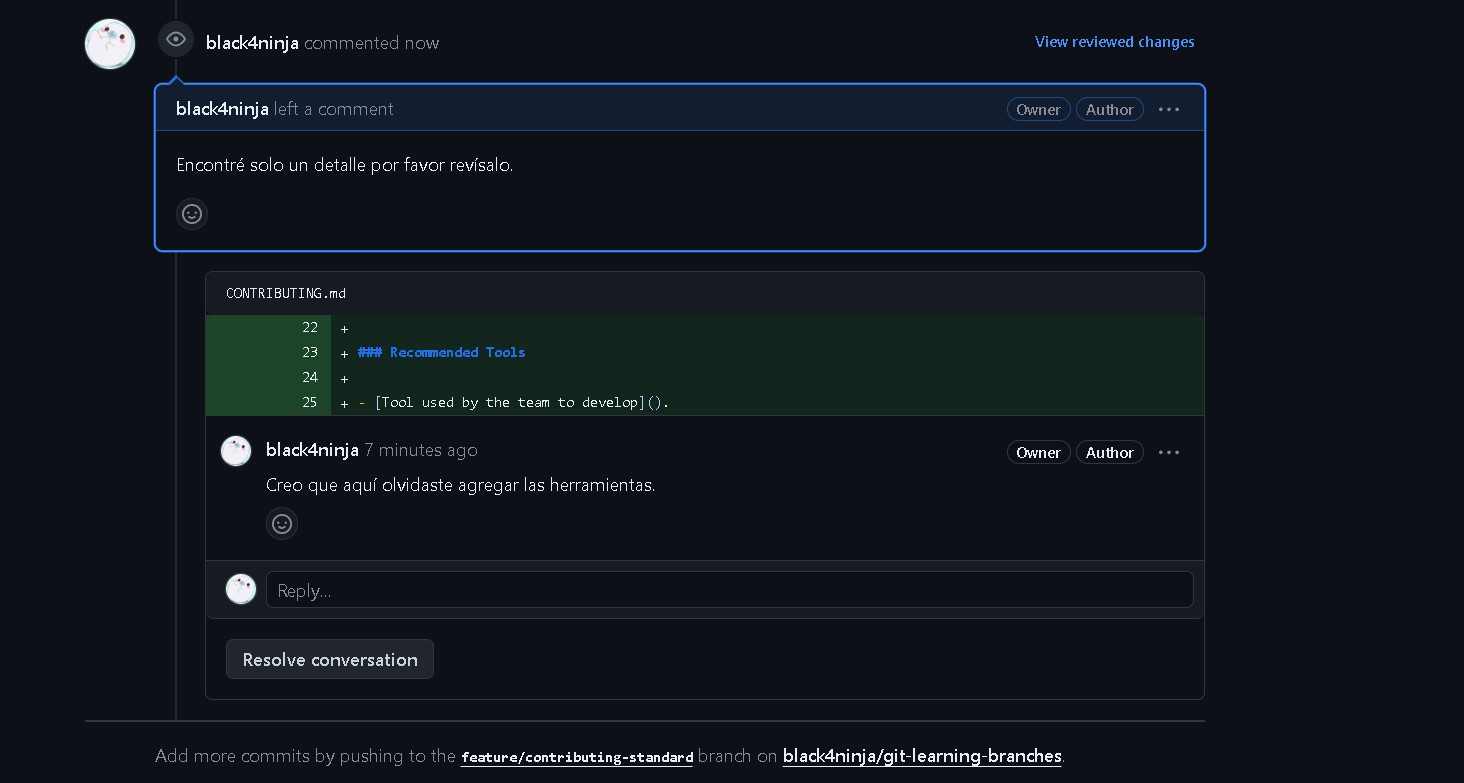Click the feature/contributing-standard branch name
The width and height of the screenshot is (1464, 783).
577,757
